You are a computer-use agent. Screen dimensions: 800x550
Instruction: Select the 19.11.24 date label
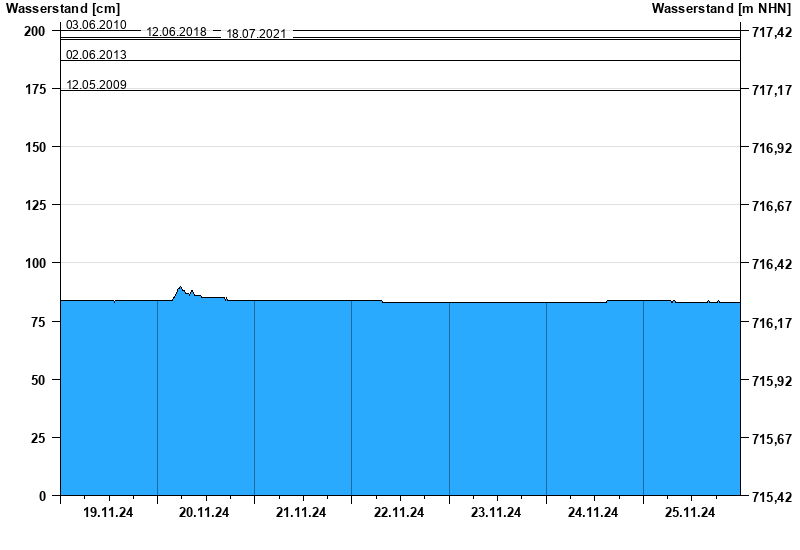pyautogui.click(x=108, y=513)
